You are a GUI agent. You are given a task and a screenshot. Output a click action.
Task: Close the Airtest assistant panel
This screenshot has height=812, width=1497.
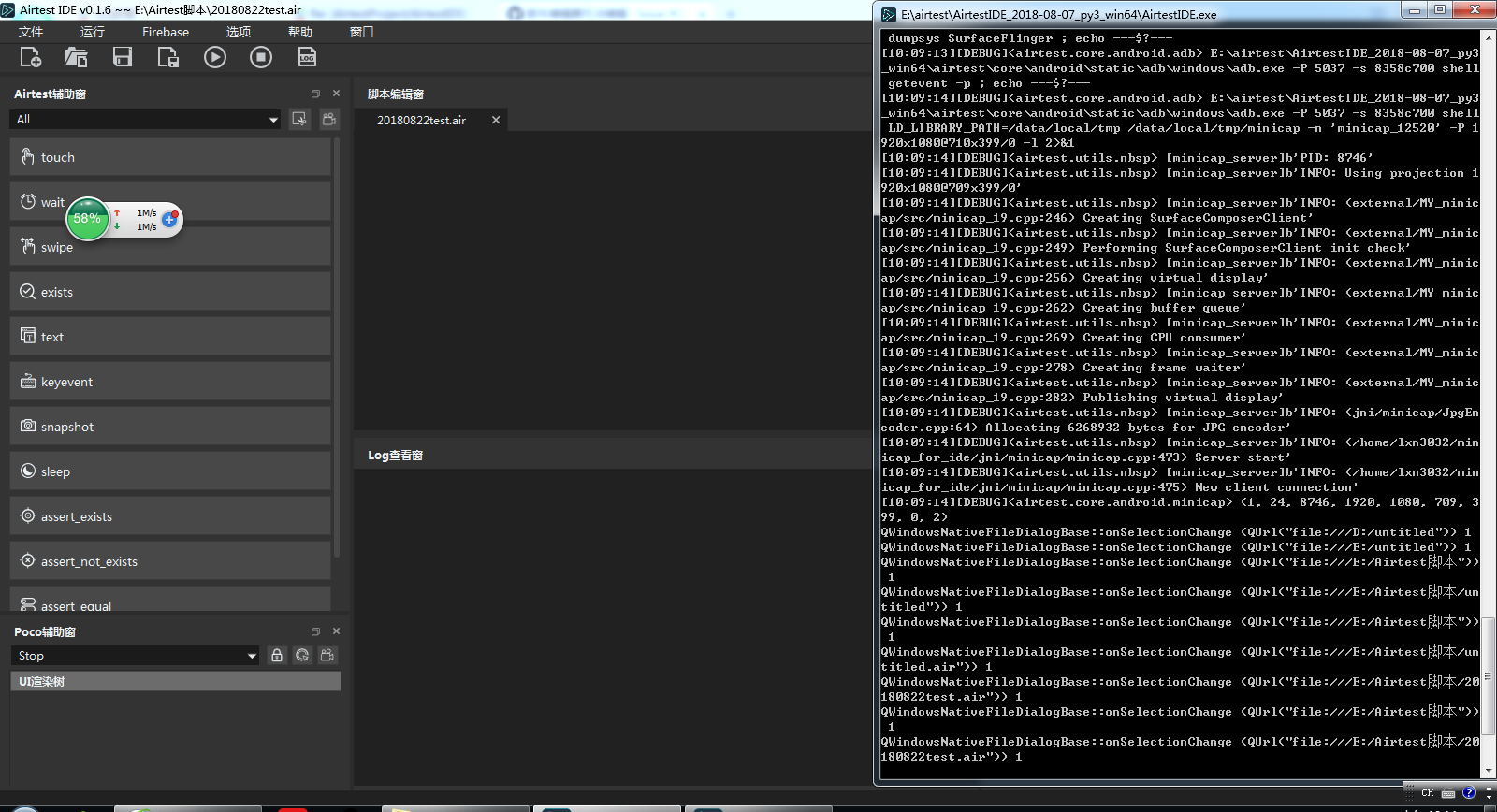pos(336,94)
